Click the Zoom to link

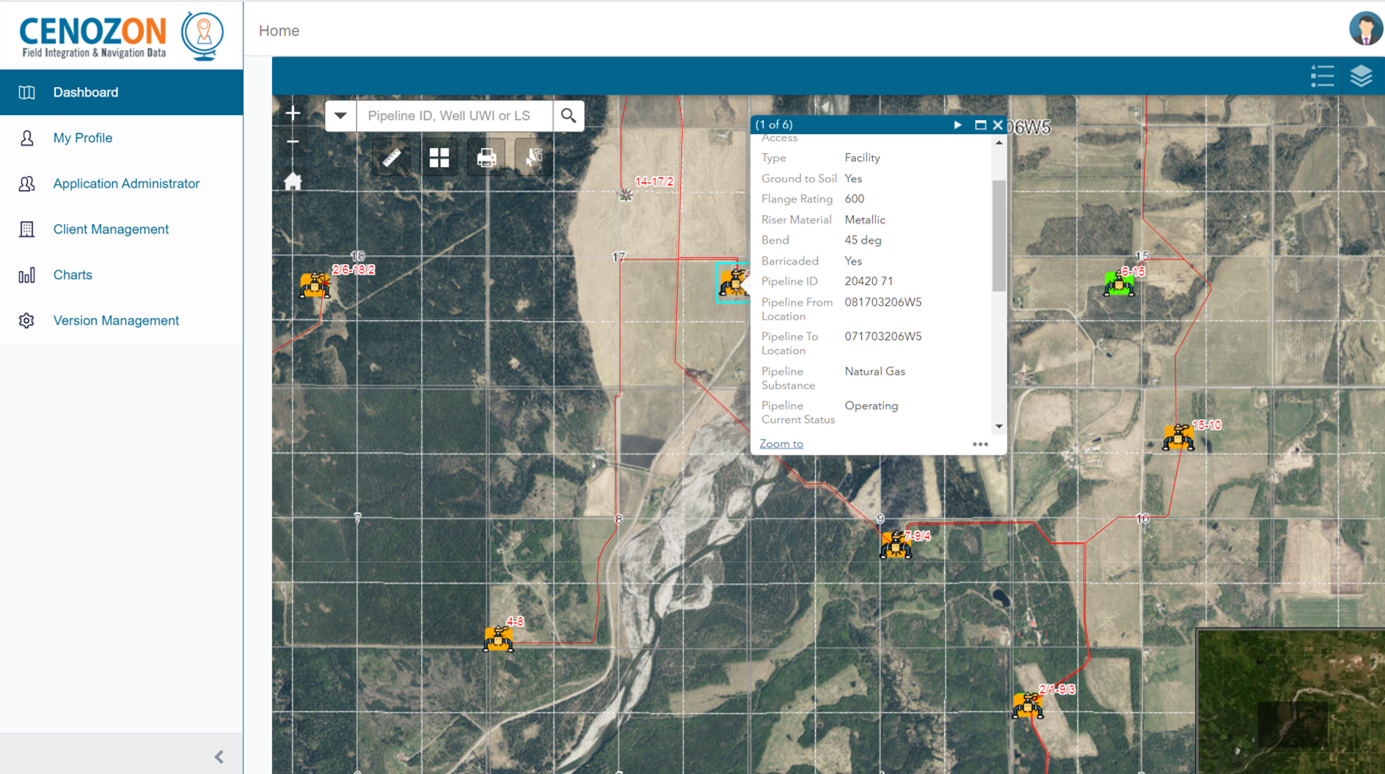pyautogui.click(x=781, y=443)
